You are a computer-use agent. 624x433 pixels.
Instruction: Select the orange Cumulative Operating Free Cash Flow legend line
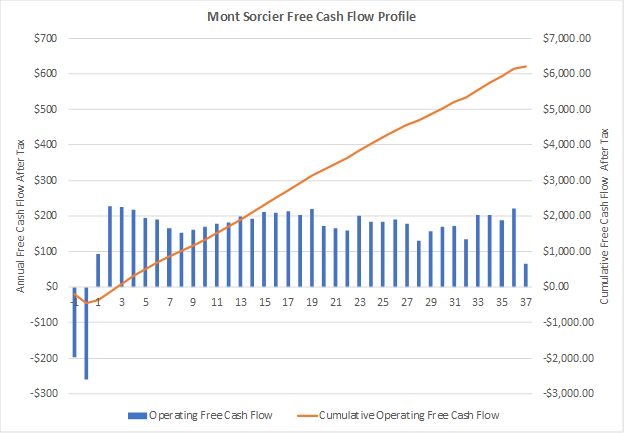[x=307, y=415]
